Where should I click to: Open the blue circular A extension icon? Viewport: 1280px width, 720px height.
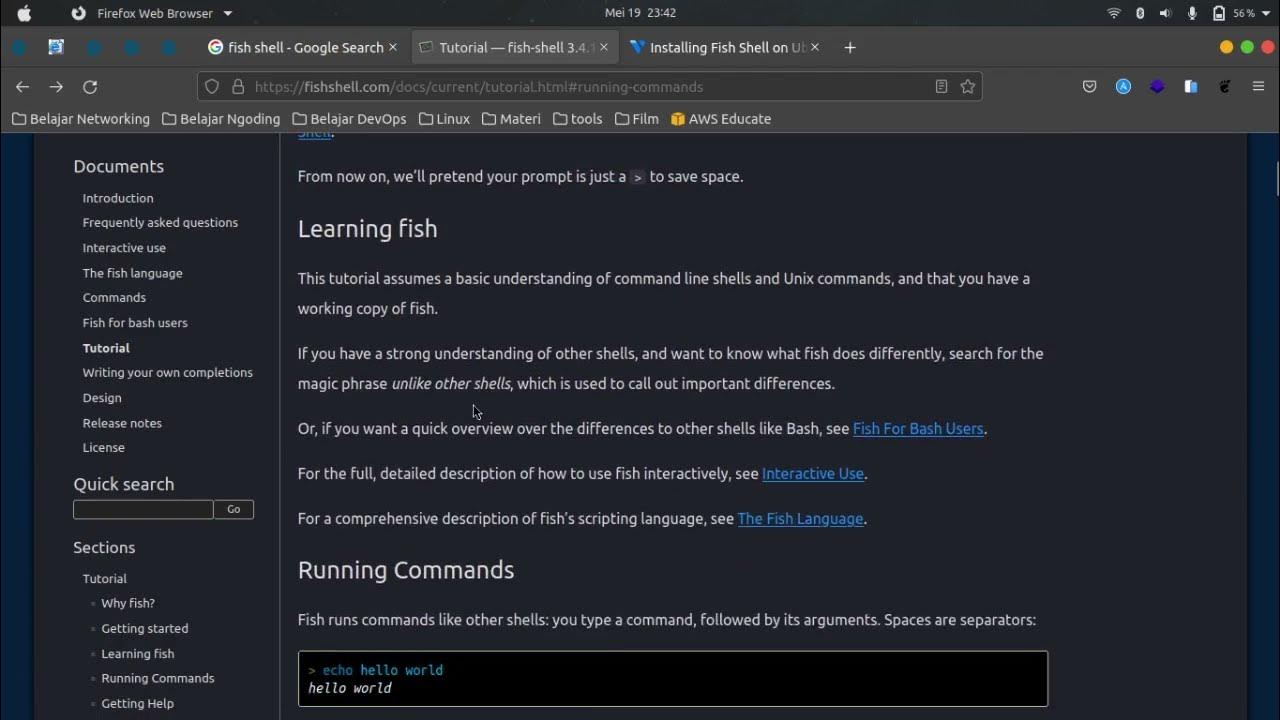[1124, 87]
